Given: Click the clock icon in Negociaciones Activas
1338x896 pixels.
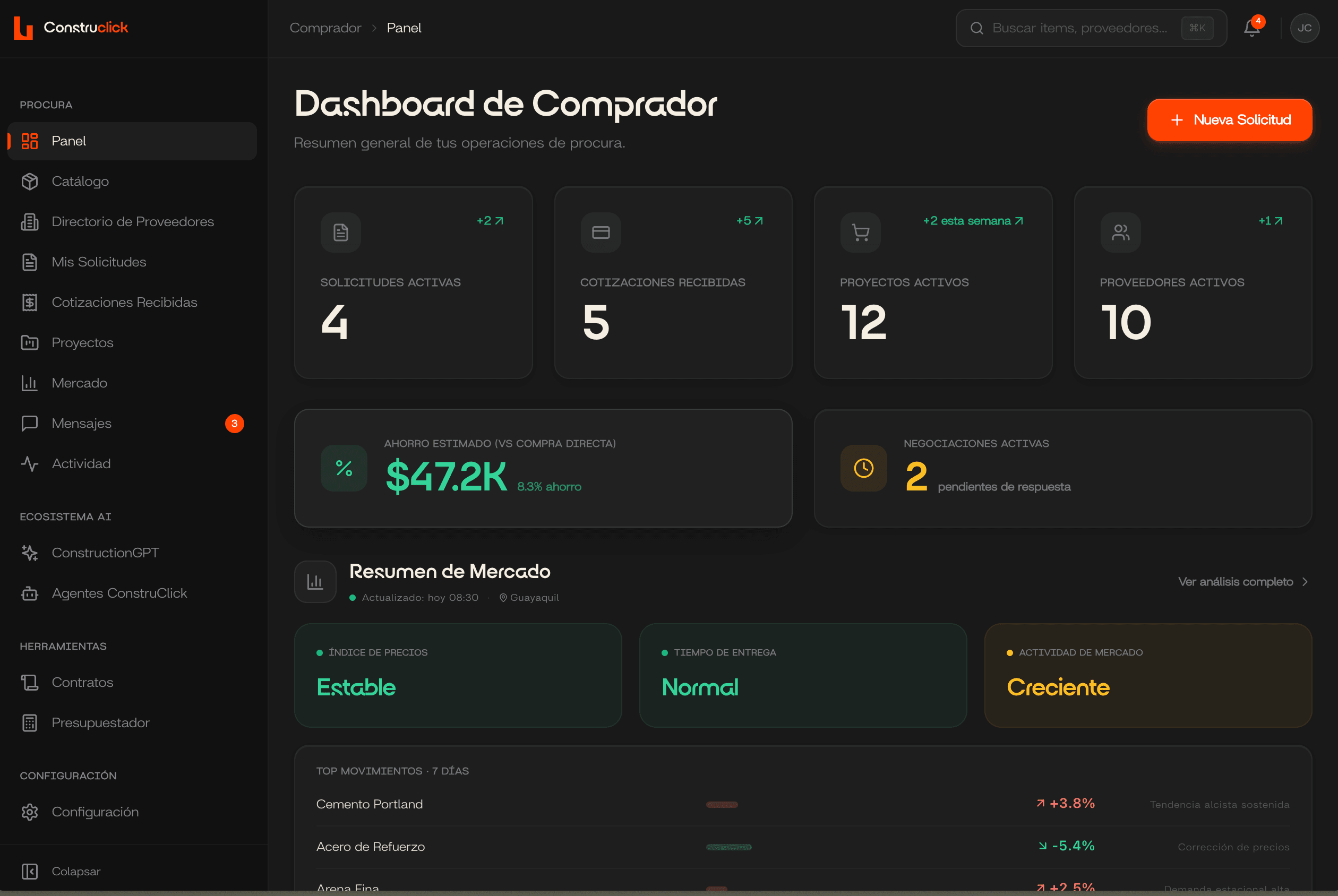Looking at the screenshot, I should click(x=863, y=468).
